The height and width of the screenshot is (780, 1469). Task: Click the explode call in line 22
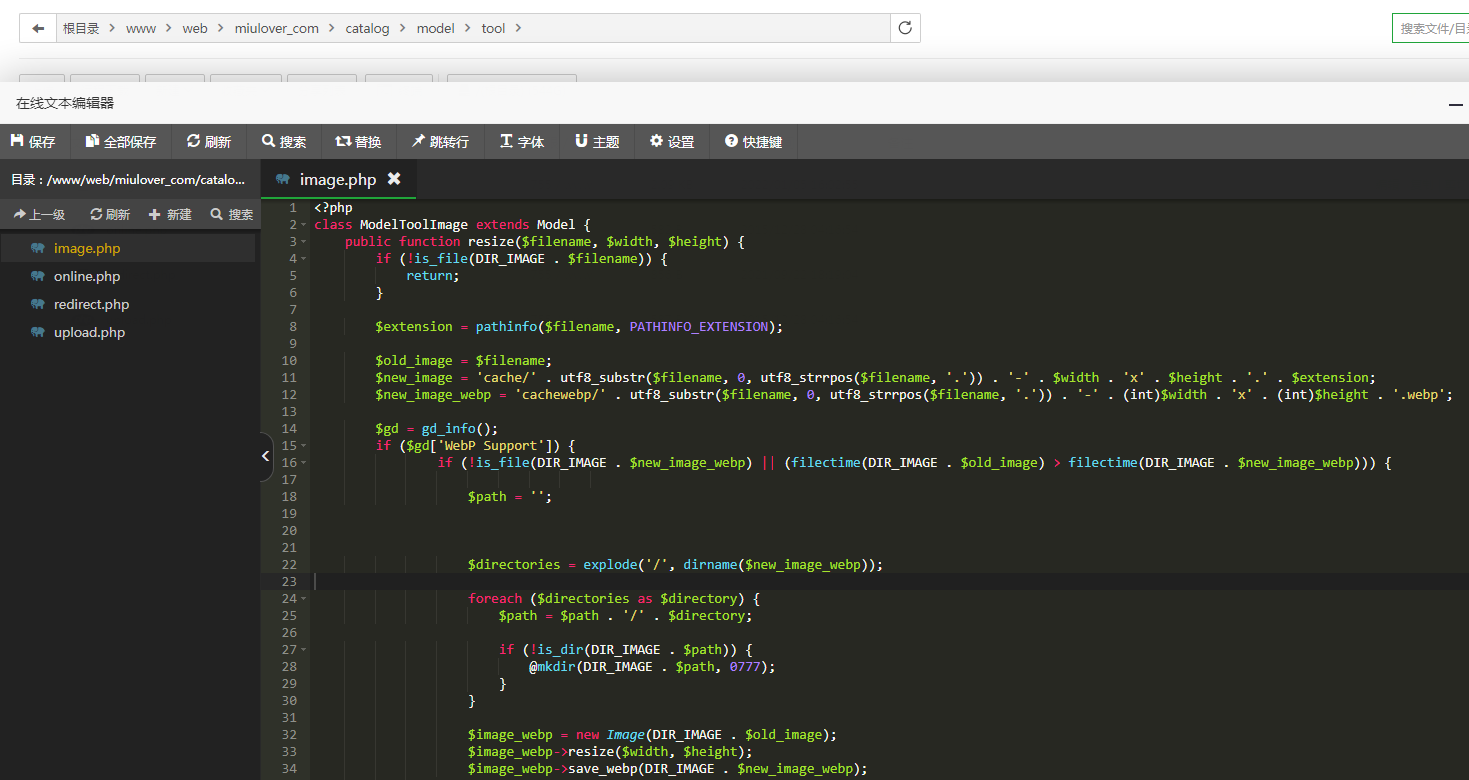(x=610, y=565)
